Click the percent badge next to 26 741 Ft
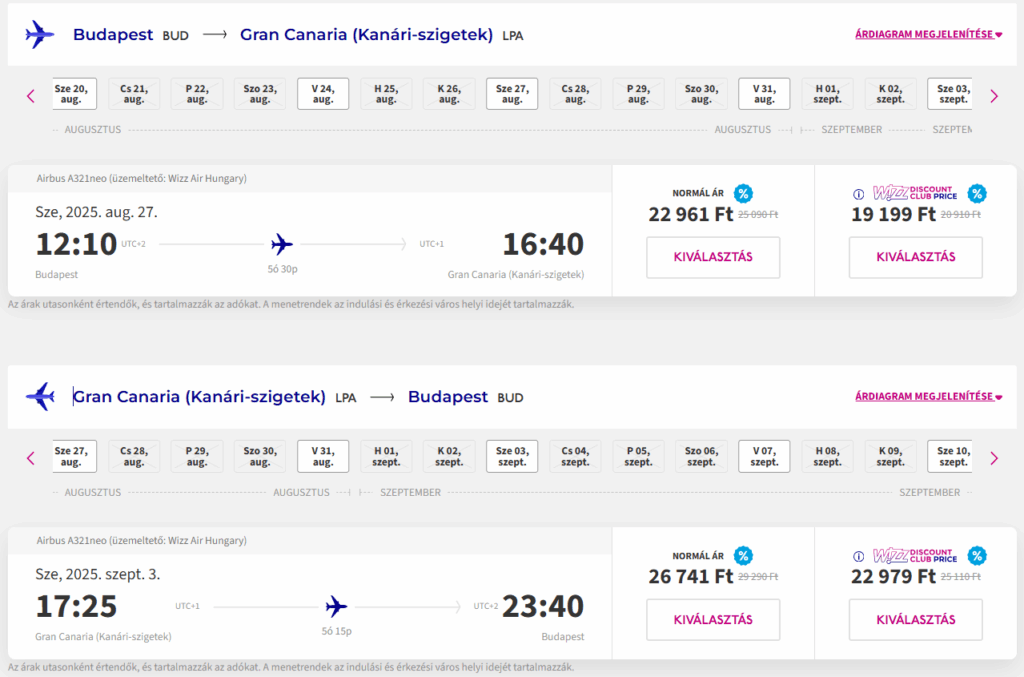 click(x=743, y=556)
